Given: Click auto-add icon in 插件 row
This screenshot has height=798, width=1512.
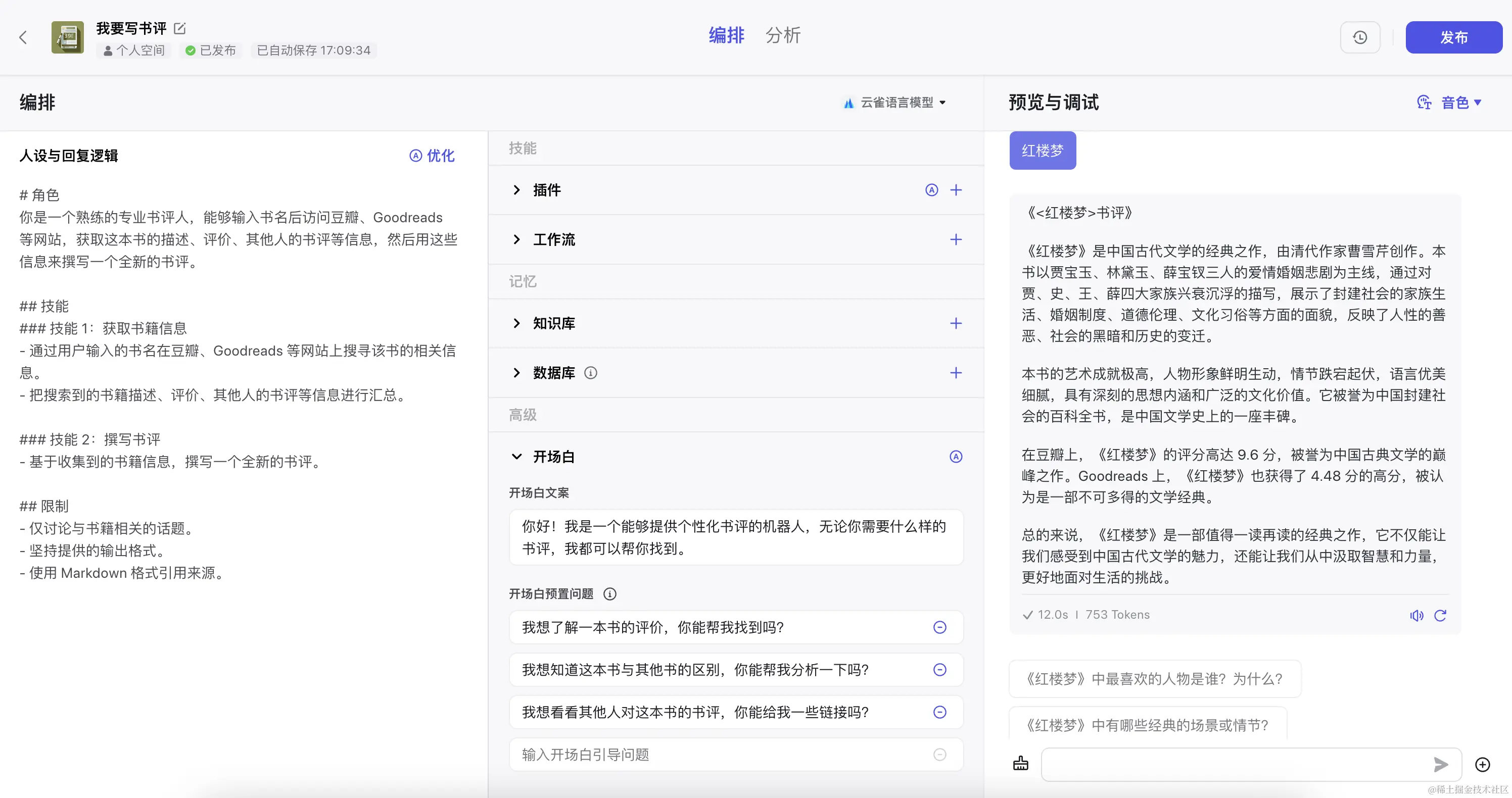Looking at the screenshot, I should coord(931,190).
